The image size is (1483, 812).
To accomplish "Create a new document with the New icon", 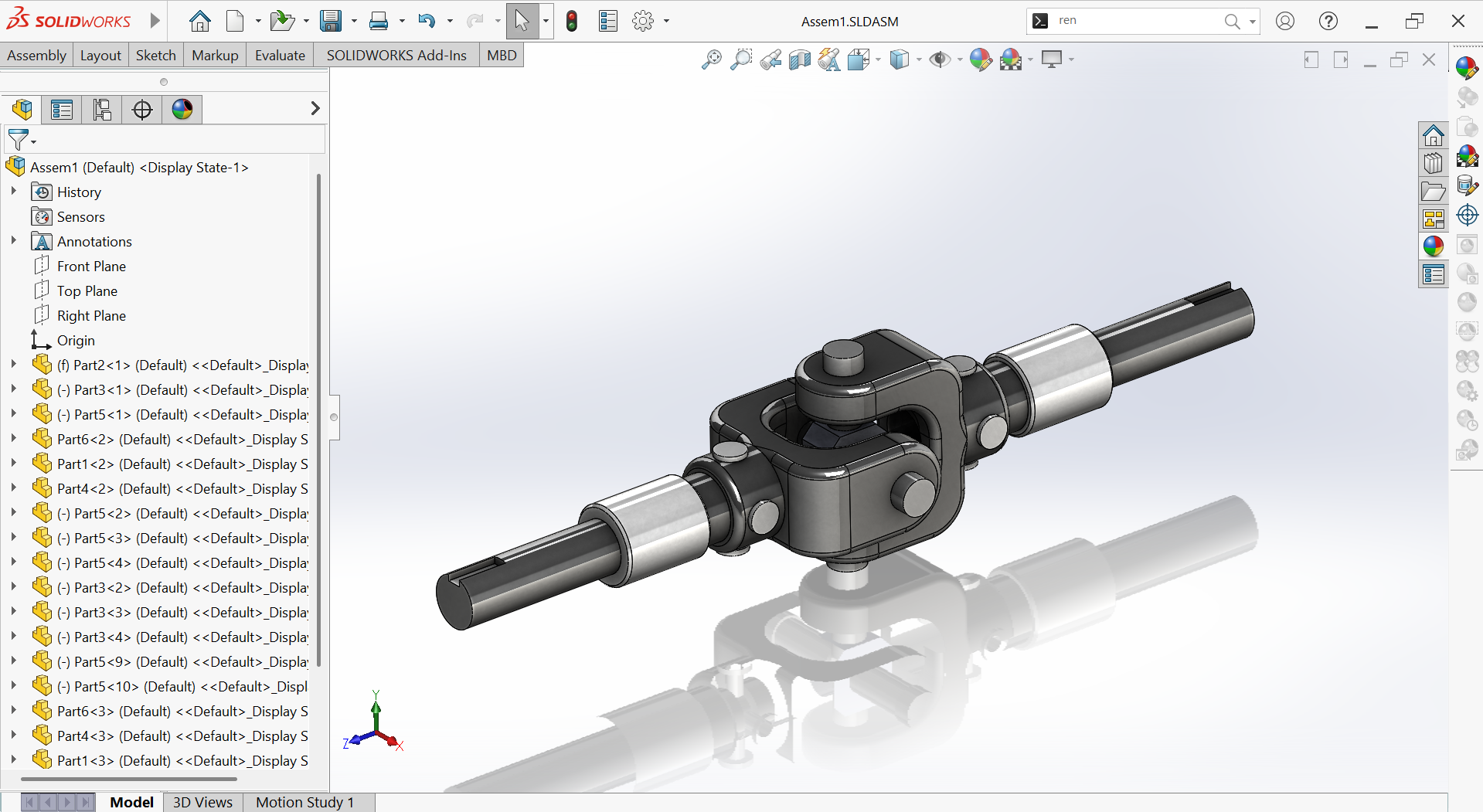I will (x=235, y=21).
